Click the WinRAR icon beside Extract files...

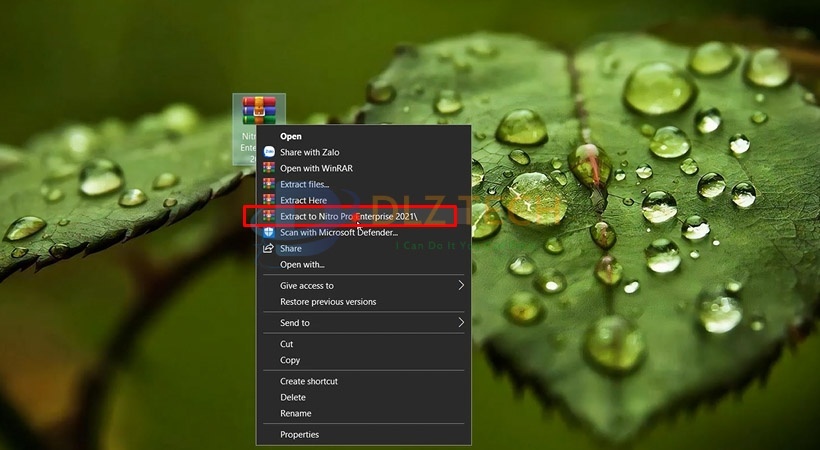tap(269, 184)
